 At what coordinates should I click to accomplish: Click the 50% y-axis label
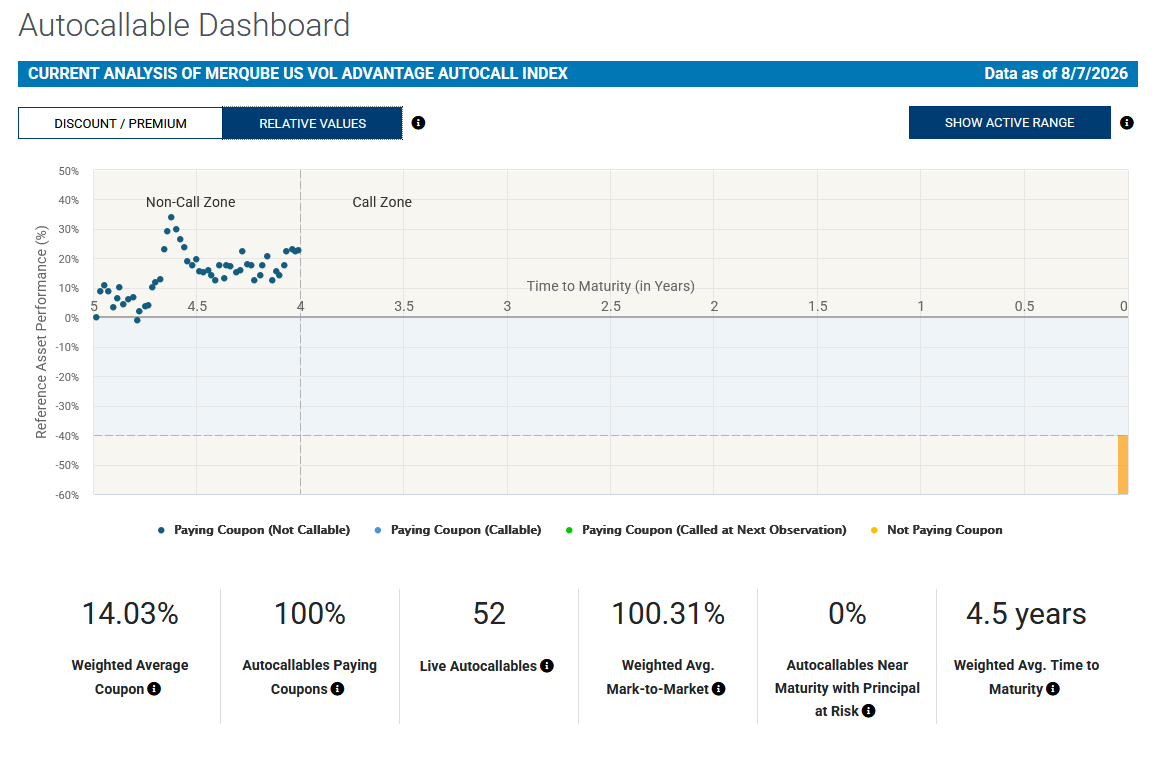point(68,171)
